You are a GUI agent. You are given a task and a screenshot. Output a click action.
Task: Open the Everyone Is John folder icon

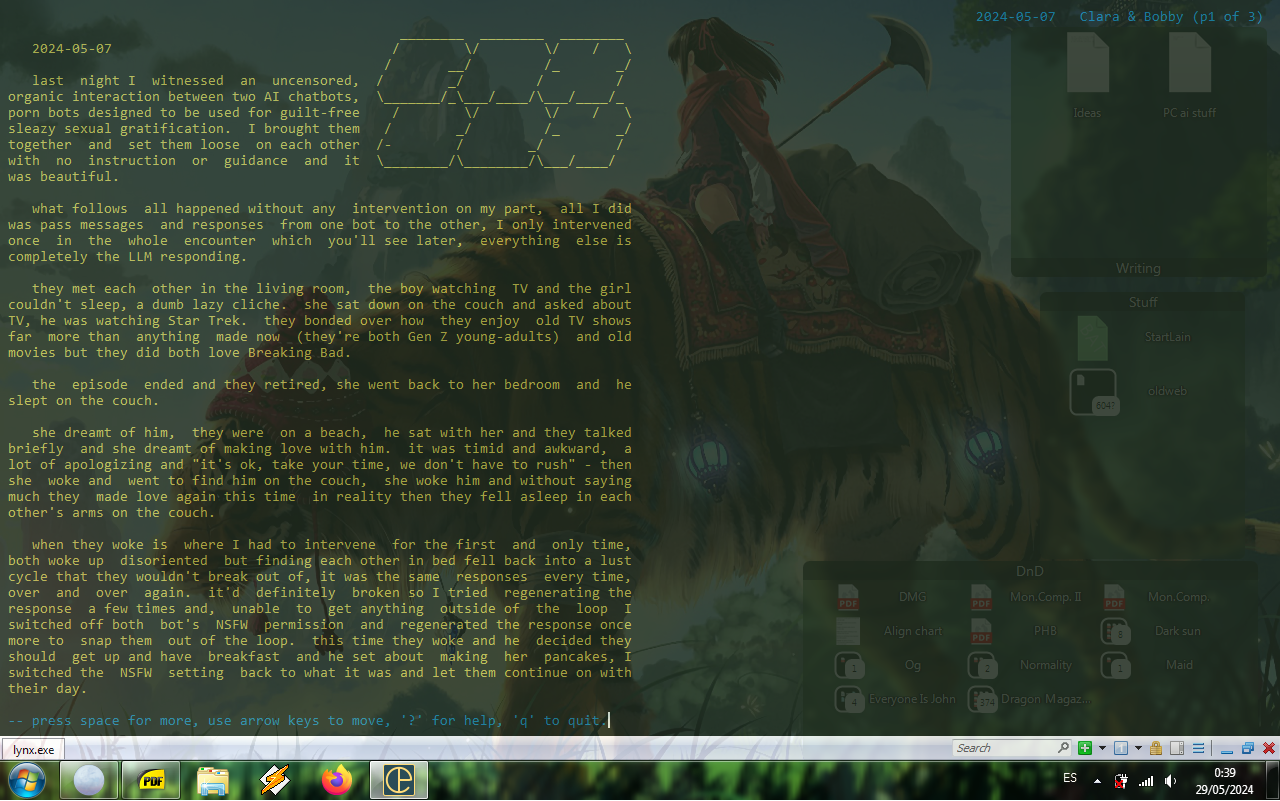(x=848, y=699)
